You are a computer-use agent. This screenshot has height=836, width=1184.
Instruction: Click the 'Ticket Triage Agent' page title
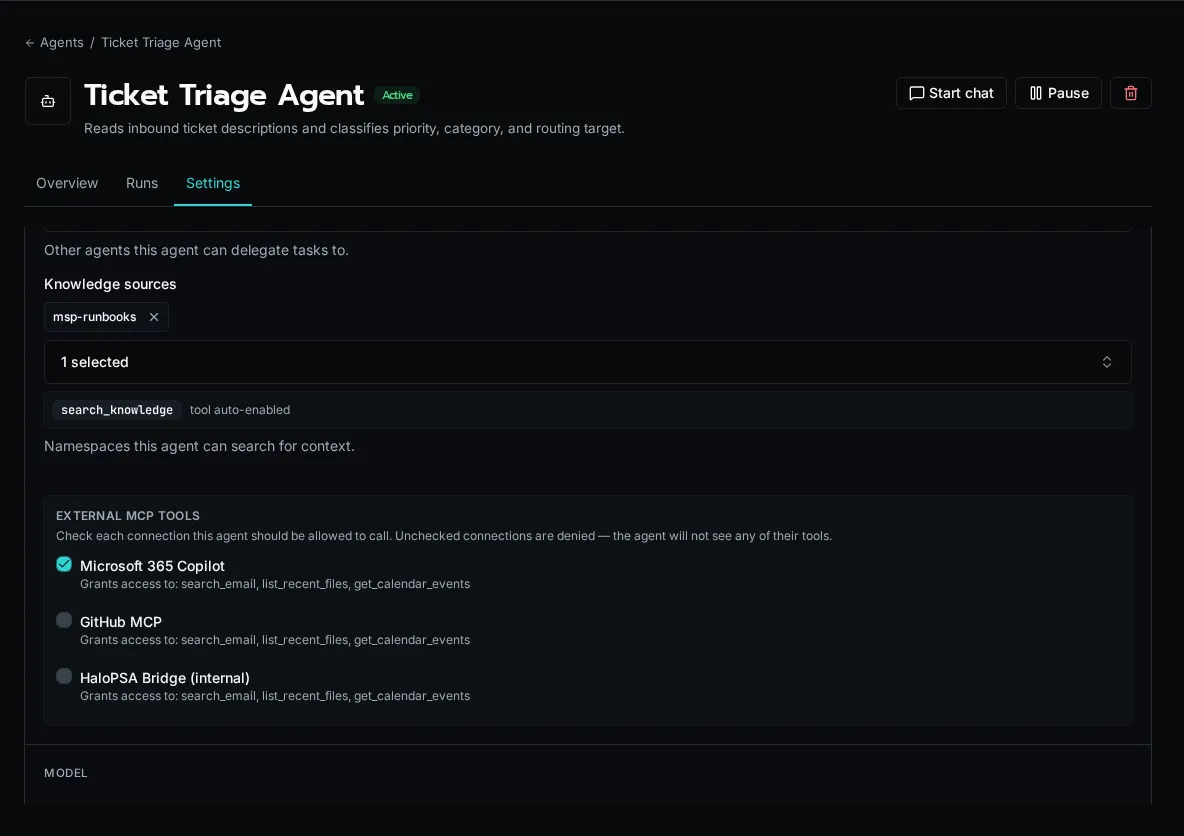click(224, 95)
